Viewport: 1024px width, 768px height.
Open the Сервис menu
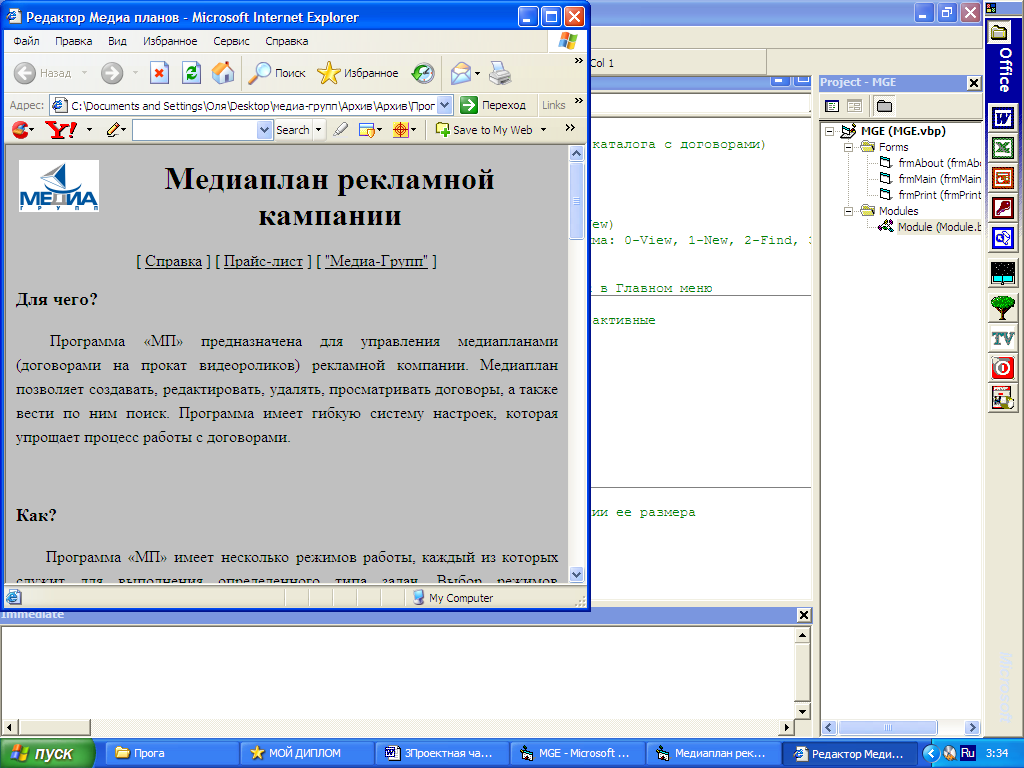231,41
